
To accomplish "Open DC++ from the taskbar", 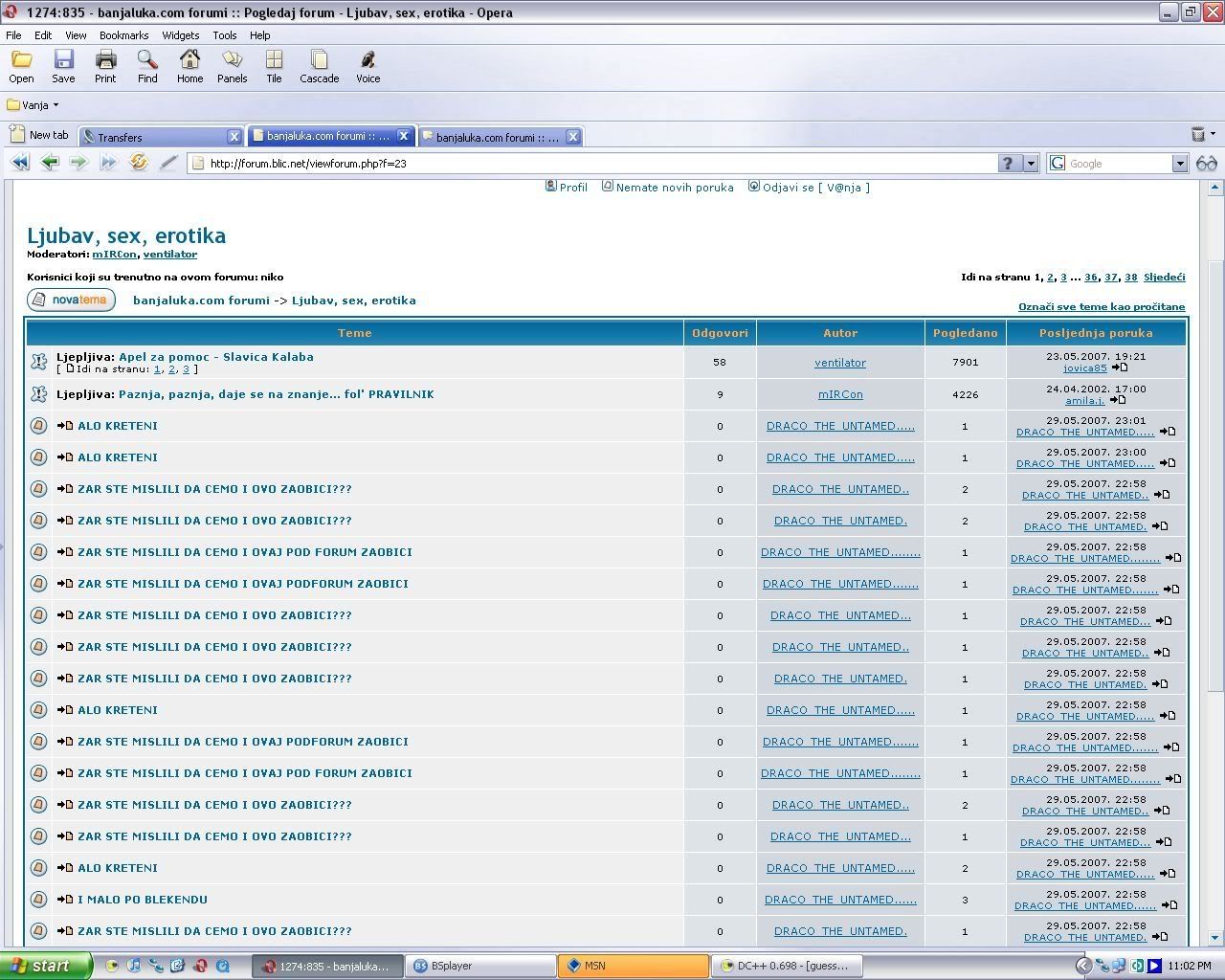I will tap(788, 966).
